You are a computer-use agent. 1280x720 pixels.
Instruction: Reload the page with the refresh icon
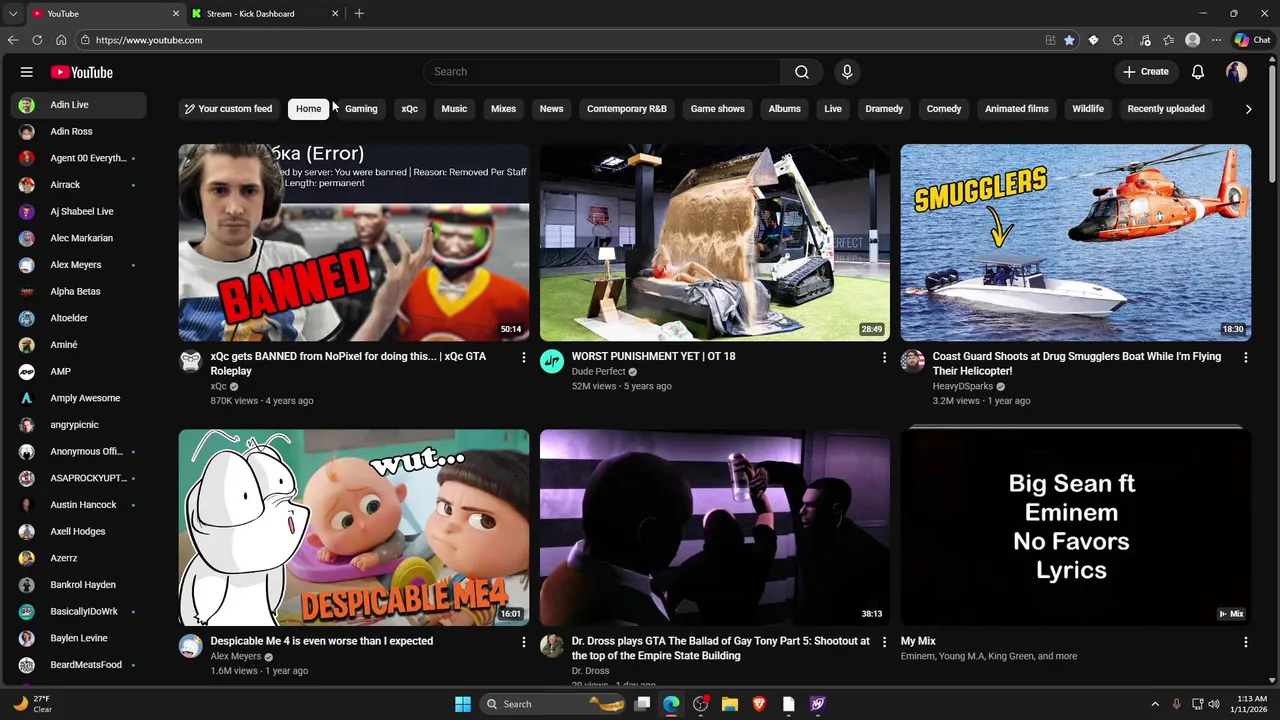pyautogui.click(x=37, y=40)
